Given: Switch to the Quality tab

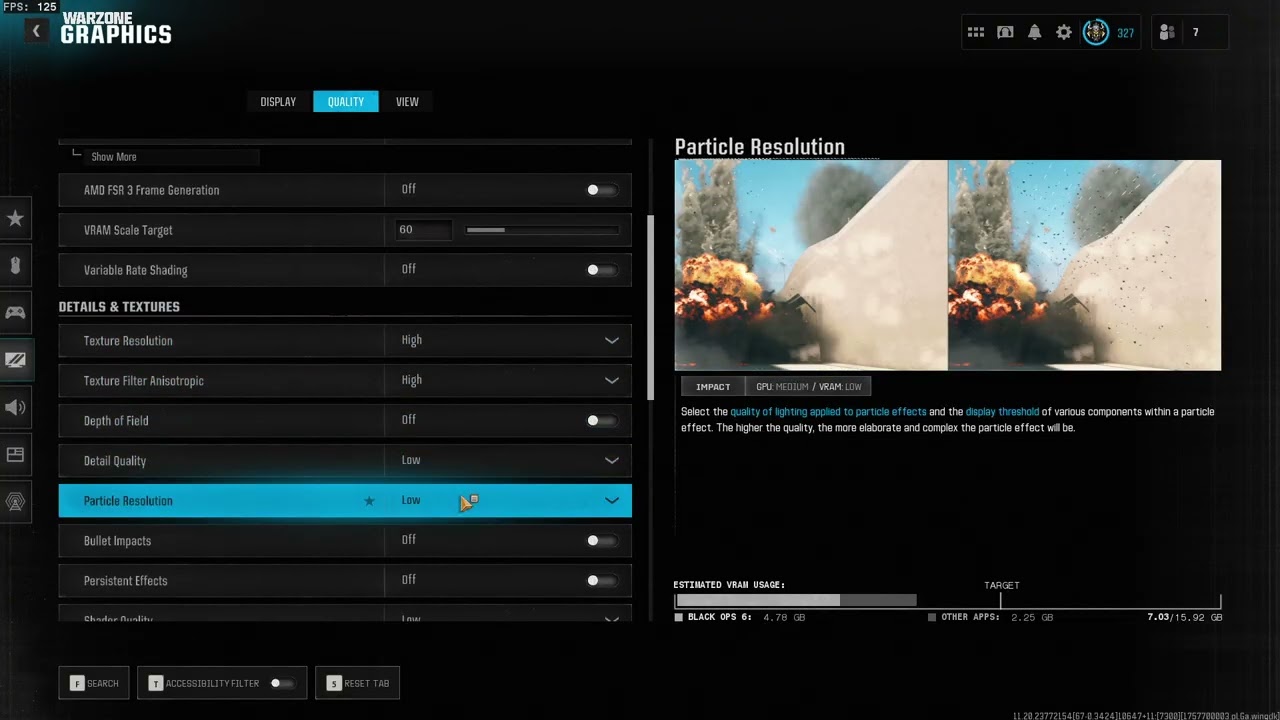Looking at the screenshot, I should point(346,102).
